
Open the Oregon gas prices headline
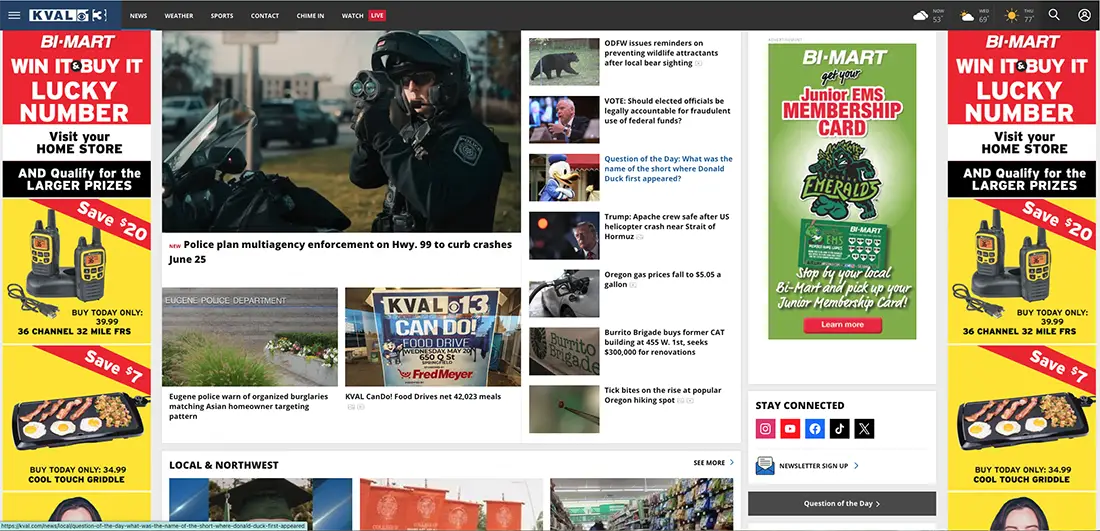tap(662, 279)
